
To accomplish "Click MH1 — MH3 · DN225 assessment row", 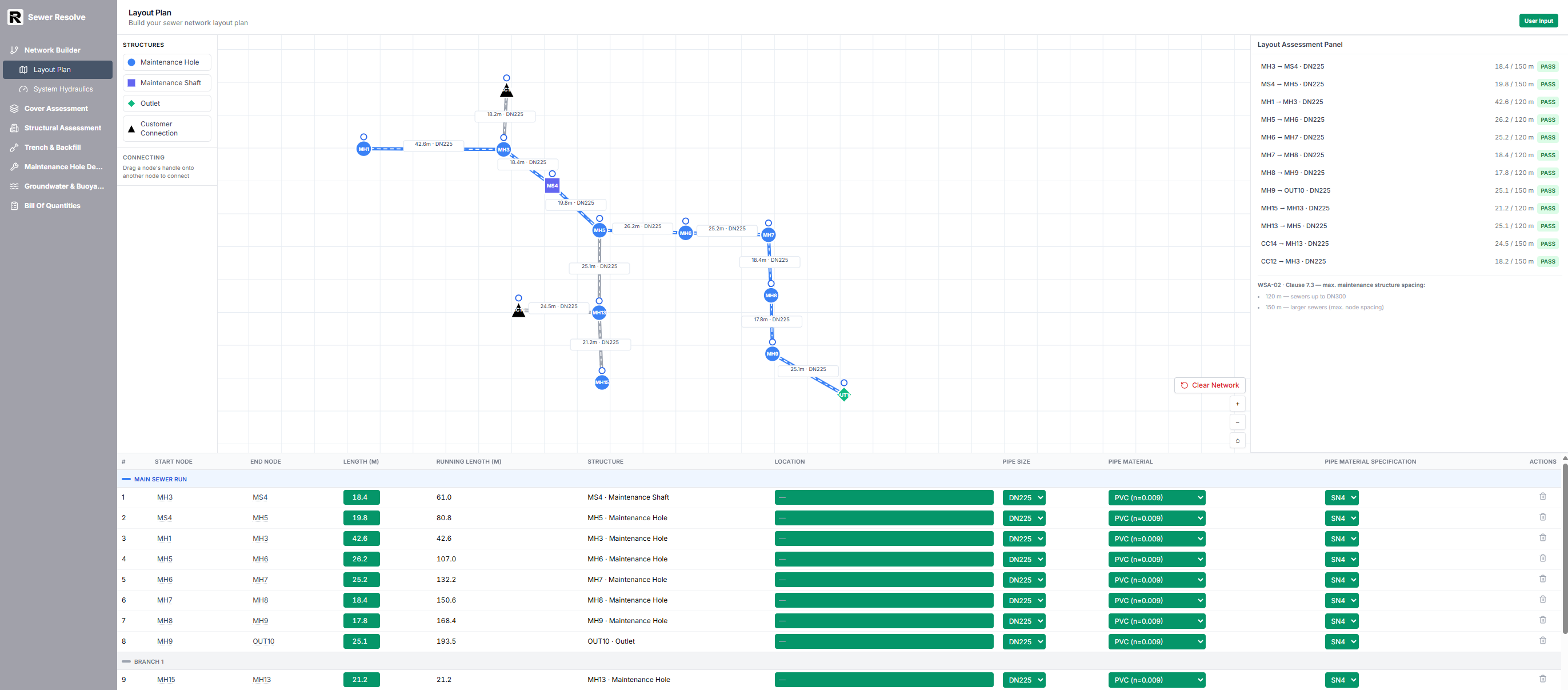I will pos(1409,102).
